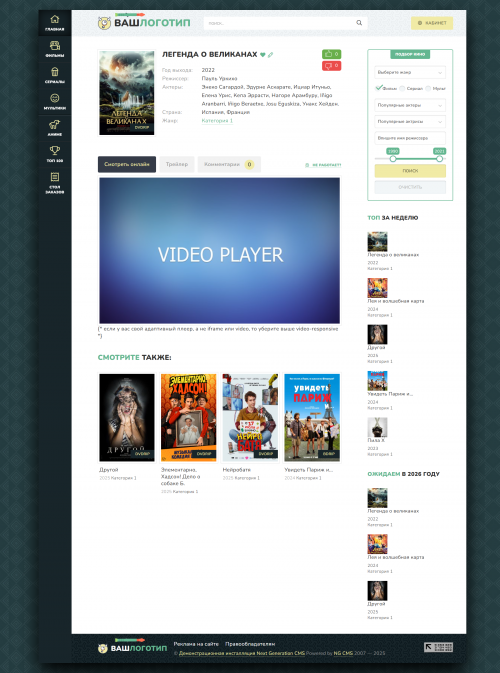Switch to the Комментарии tab

(229, 164)
